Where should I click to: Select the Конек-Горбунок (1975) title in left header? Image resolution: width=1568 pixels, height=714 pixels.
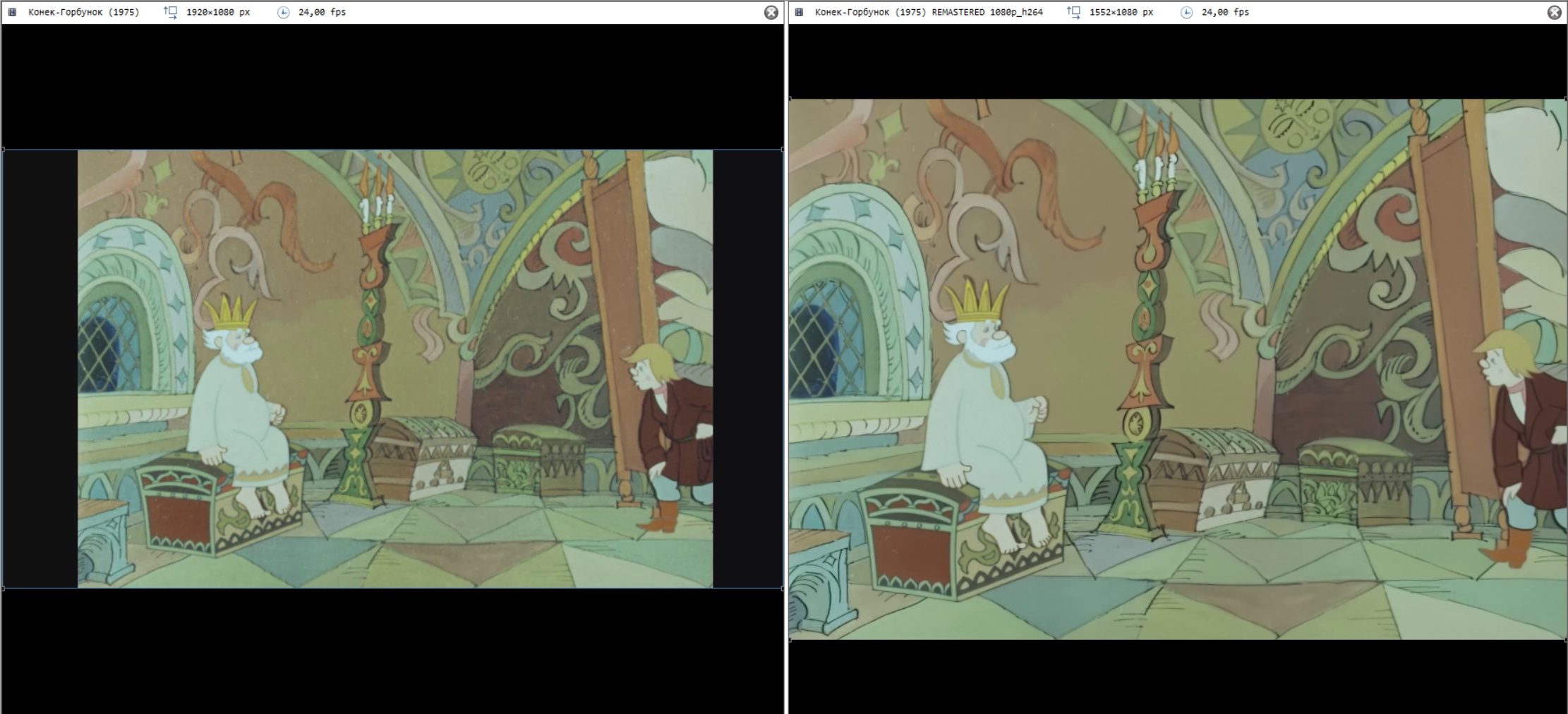point(84,12)
